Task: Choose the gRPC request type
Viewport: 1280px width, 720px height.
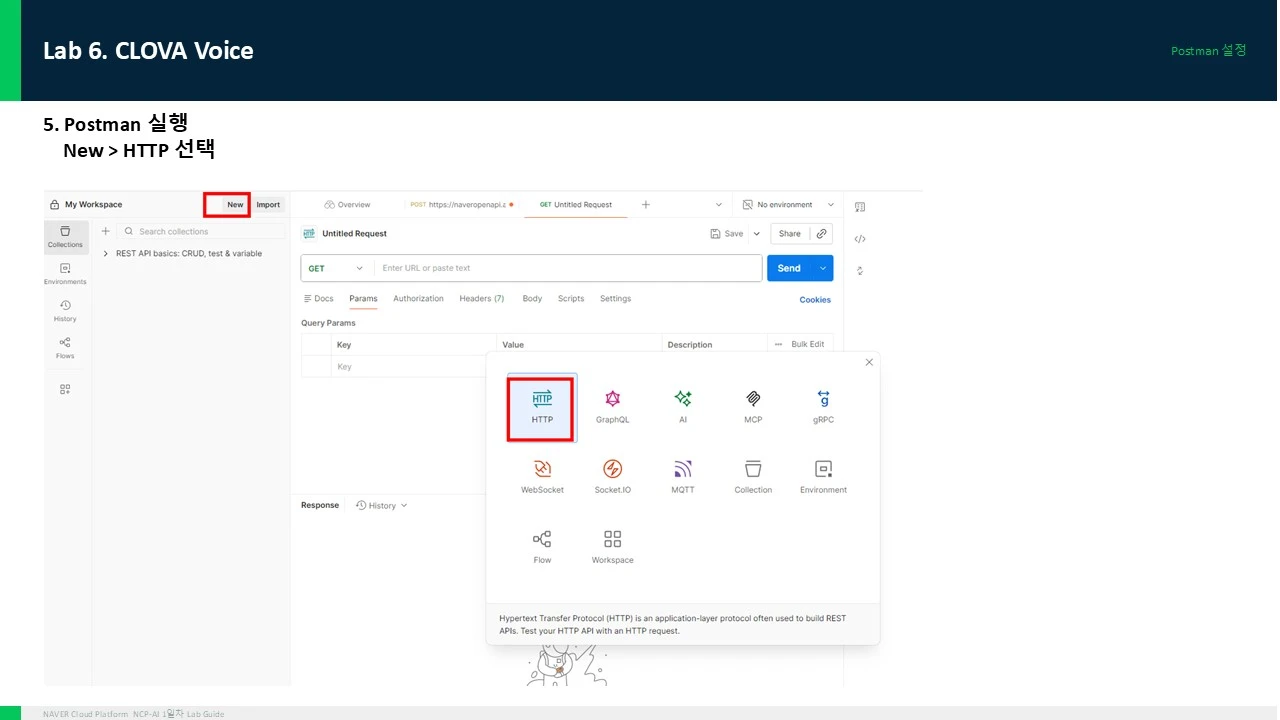Action: click(823, 406)
